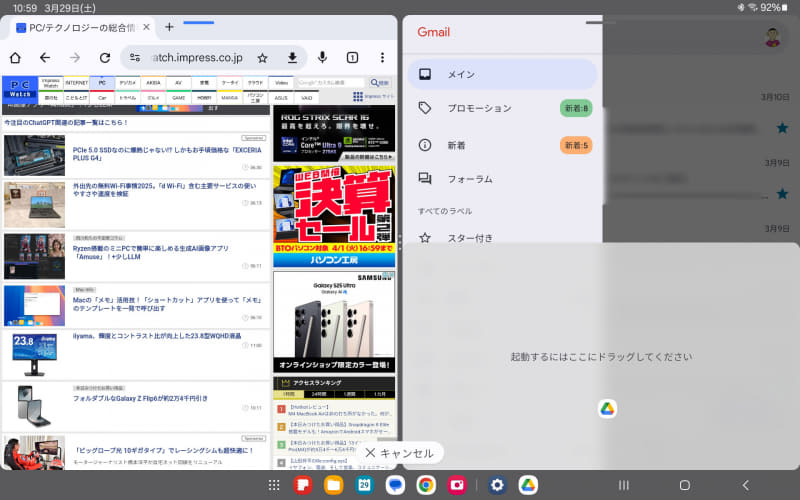Open the Messages app in taskbar
This screenshot has width=800, height=500.
(395, 485)
